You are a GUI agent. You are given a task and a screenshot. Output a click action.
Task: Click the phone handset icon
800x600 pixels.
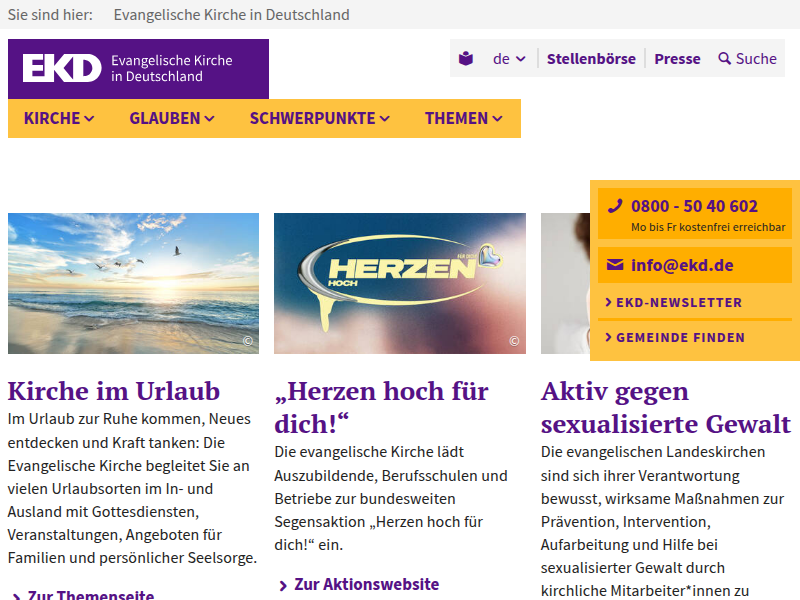pos(615,206)
